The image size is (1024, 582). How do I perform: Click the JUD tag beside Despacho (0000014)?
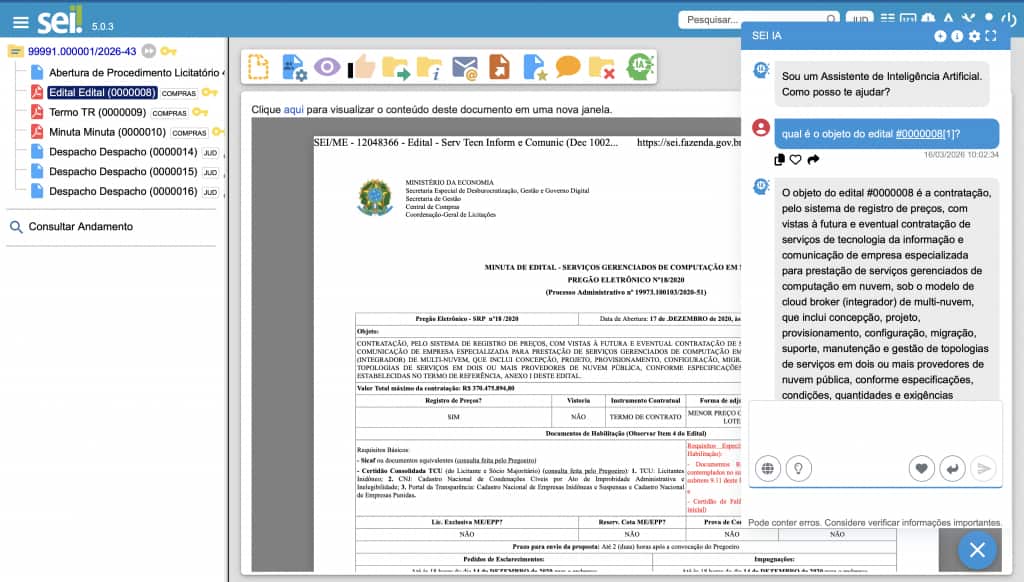point(210,153)
